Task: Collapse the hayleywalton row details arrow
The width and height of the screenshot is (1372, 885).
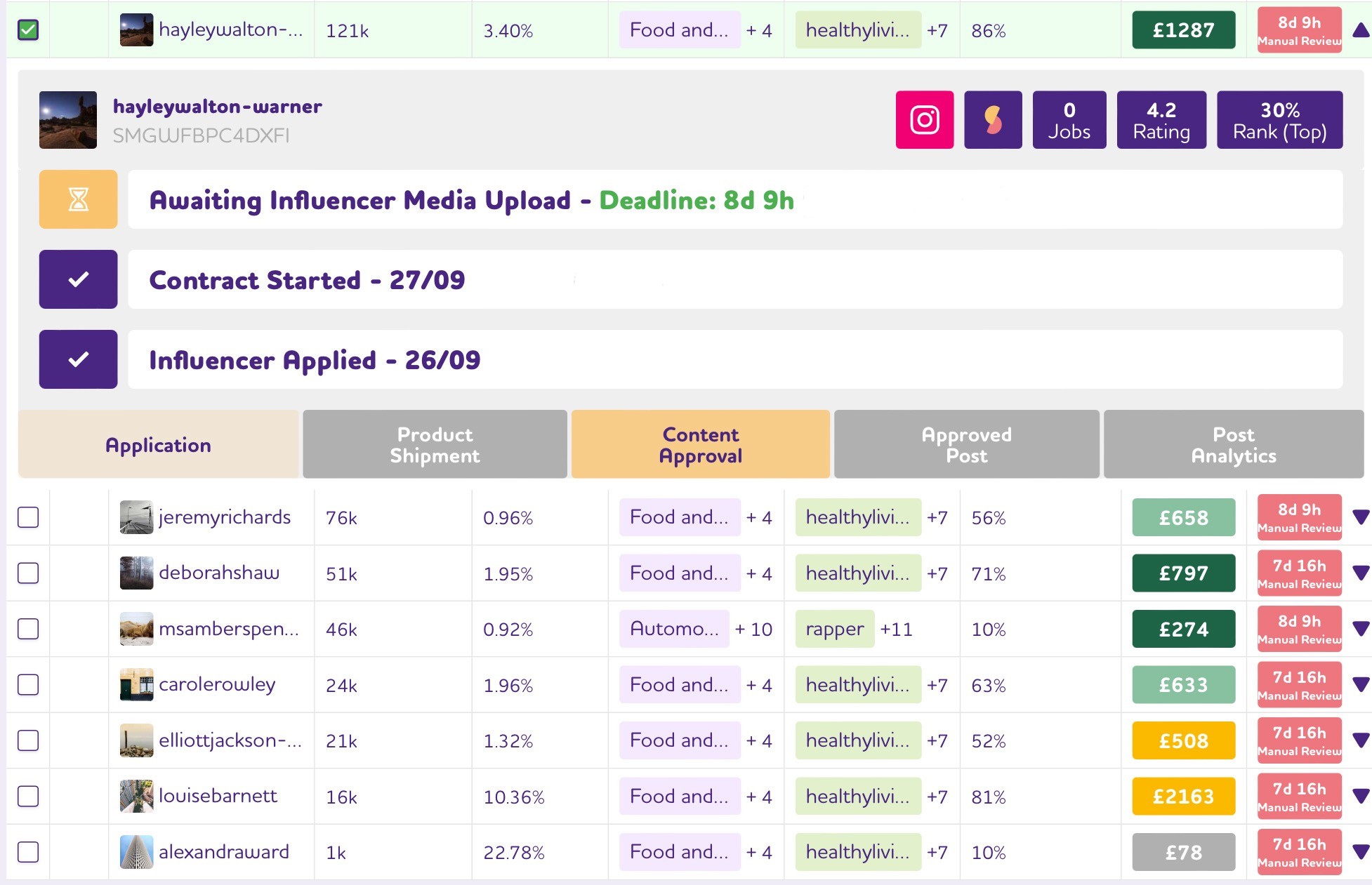Action: 1360,30
